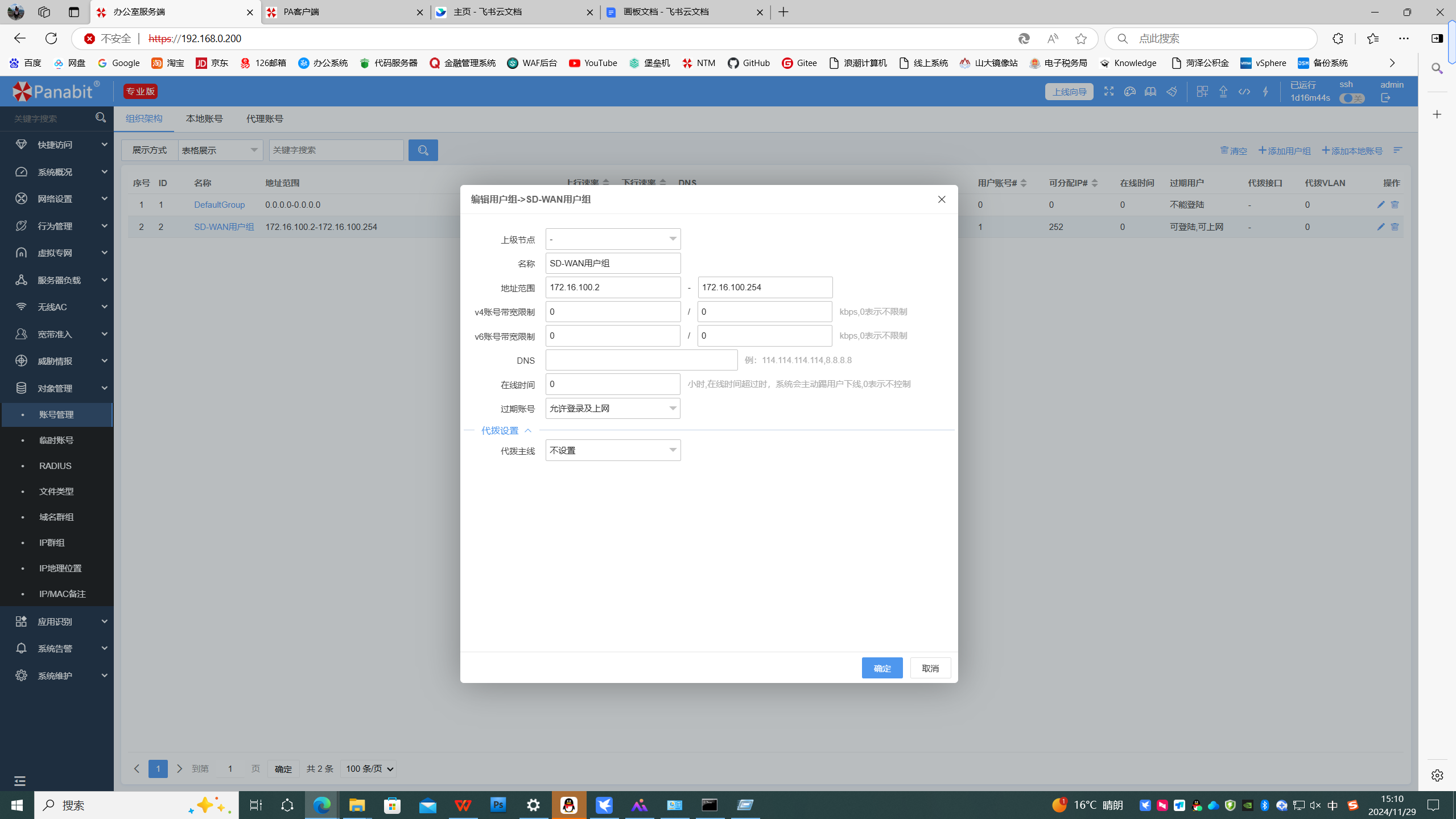Image resolution: width=1456 pixels, height=819 pixels.
Task: Click 取消 in the dialog
Action: 930,668
